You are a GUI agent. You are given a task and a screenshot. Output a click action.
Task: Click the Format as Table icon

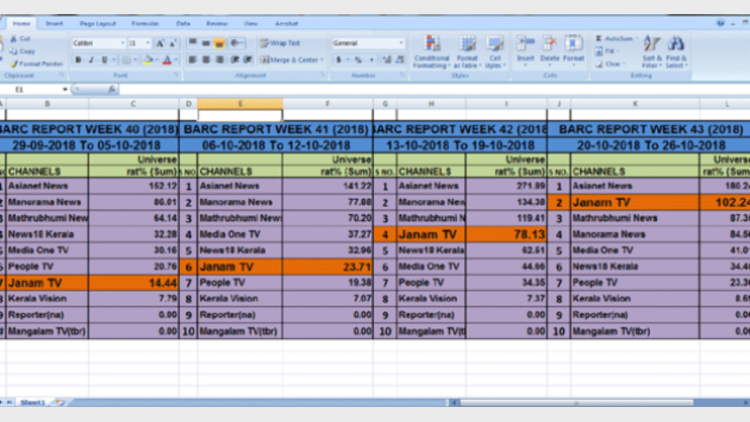tap(467, 49)
